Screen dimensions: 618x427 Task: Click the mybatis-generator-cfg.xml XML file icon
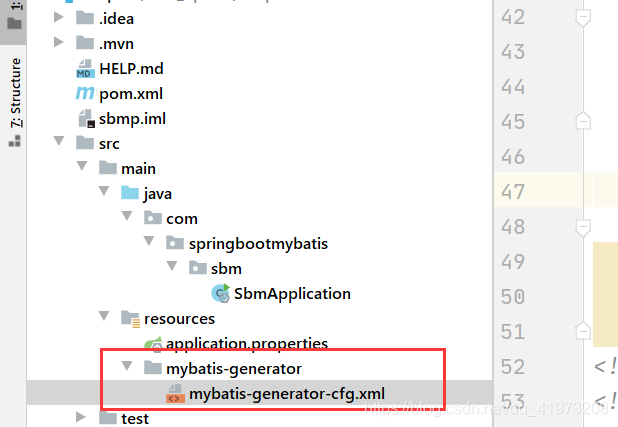(x=175, y=394)
